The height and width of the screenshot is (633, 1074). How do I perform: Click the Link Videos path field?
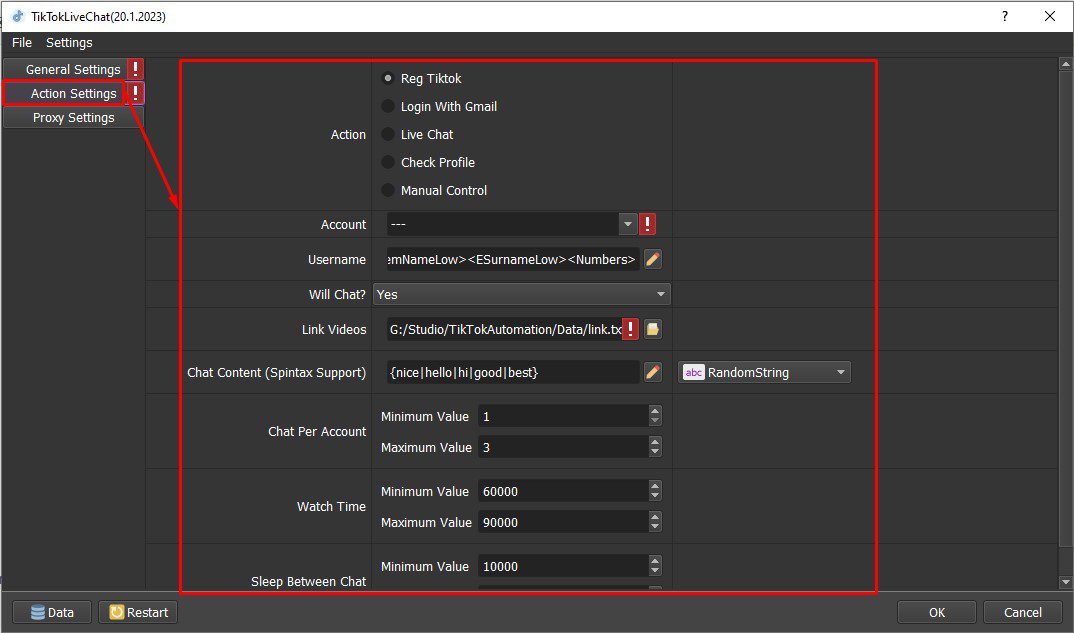505,329
